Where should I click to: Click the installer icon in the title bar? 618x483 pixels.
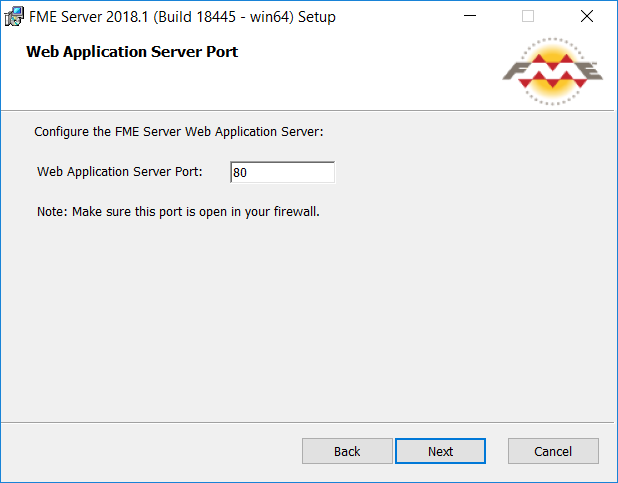pos(14,17)
